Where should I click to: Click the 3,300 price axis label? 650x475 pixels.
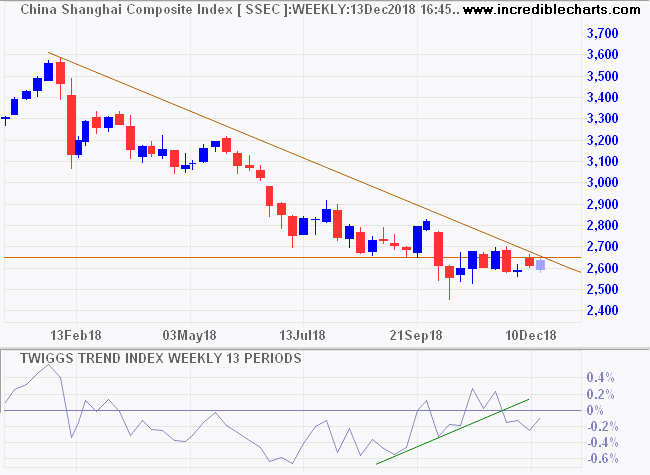pyautogui.click(x=602, y=119)
